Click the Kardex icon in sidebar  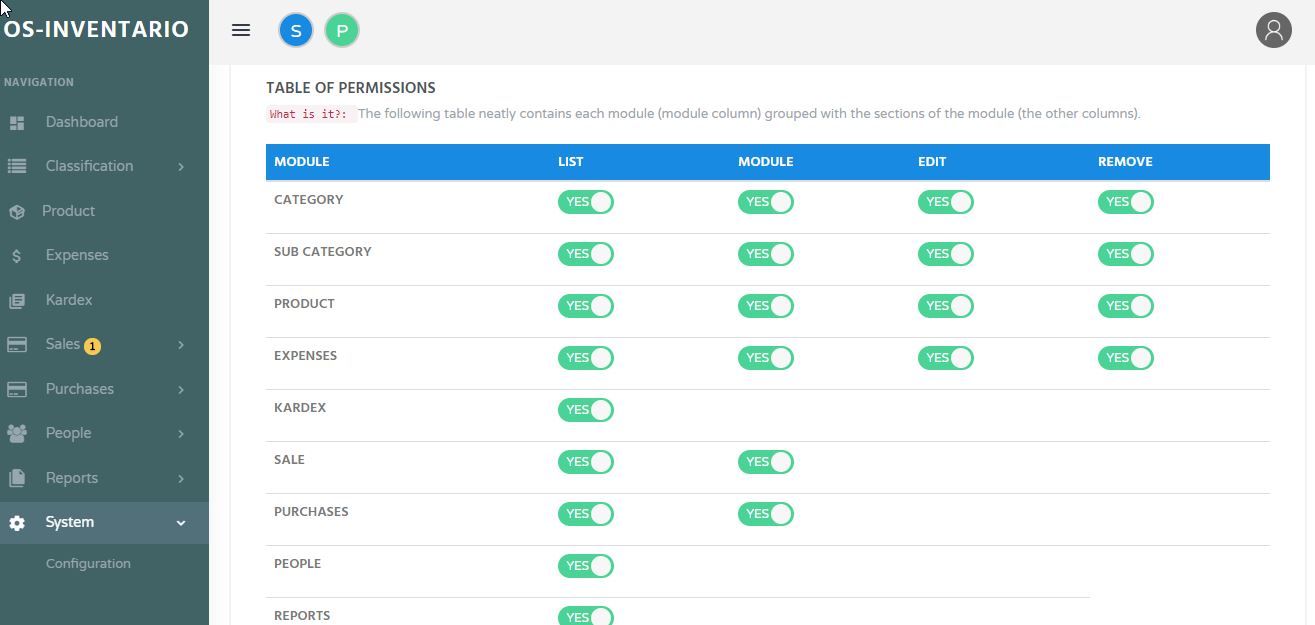pos(17,300)
